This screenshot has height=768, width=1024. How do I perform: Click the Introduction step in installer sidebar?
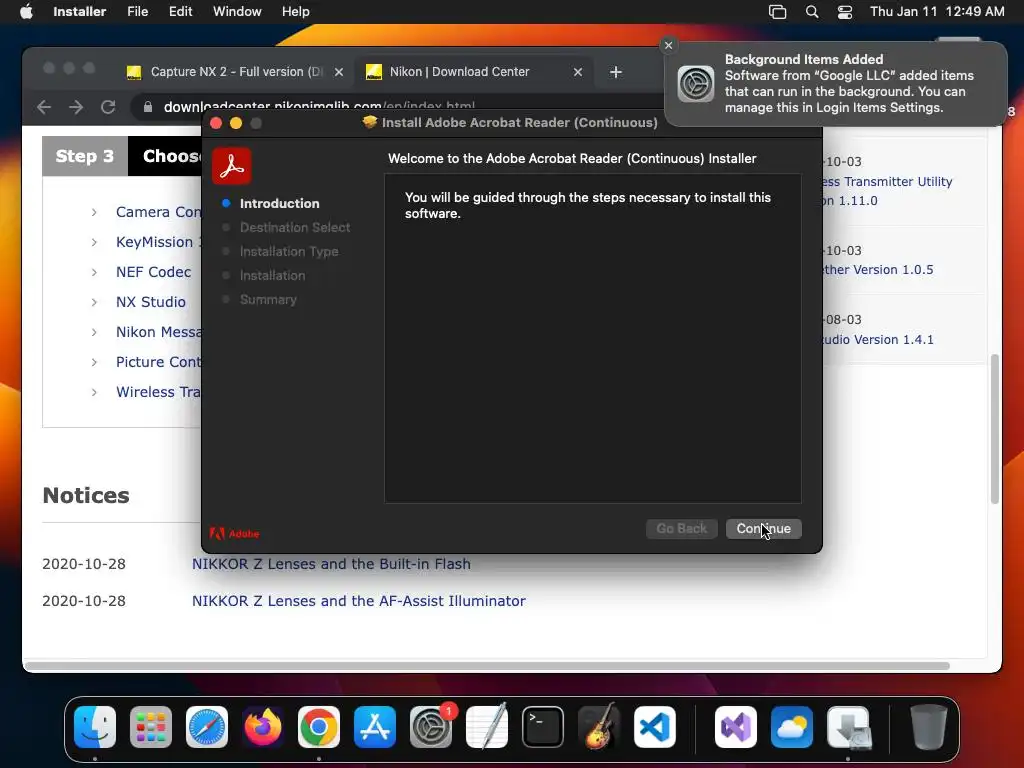(280, 203)
